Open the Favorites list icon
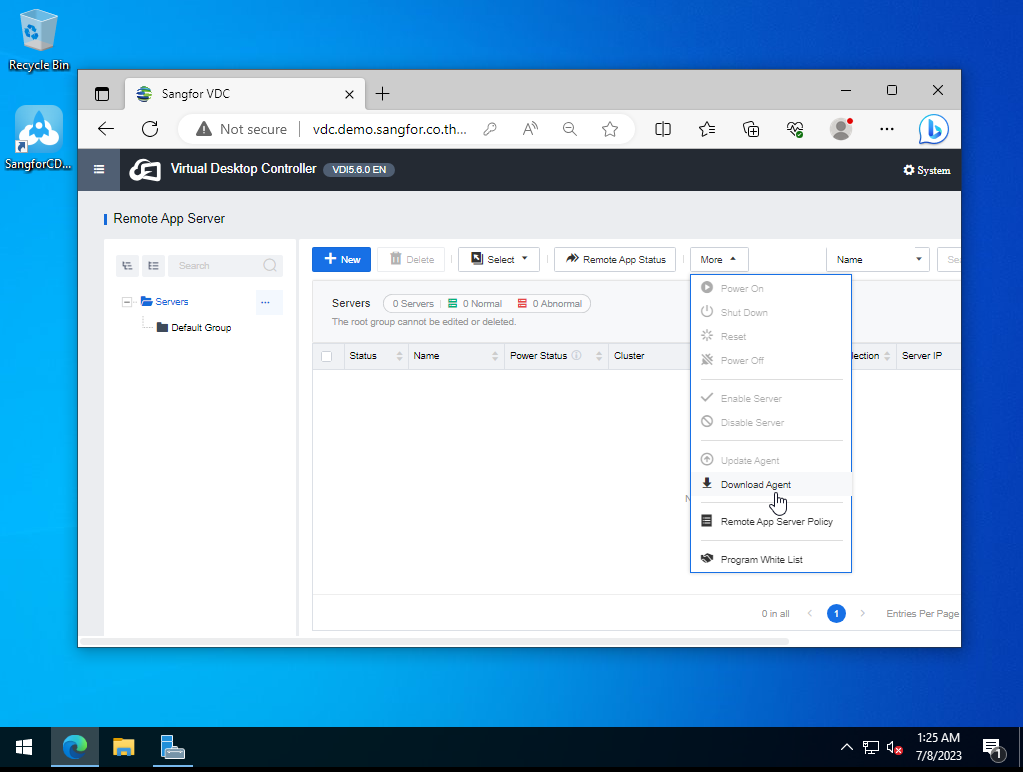This screenshot has width=1023, height=772. 707,129
